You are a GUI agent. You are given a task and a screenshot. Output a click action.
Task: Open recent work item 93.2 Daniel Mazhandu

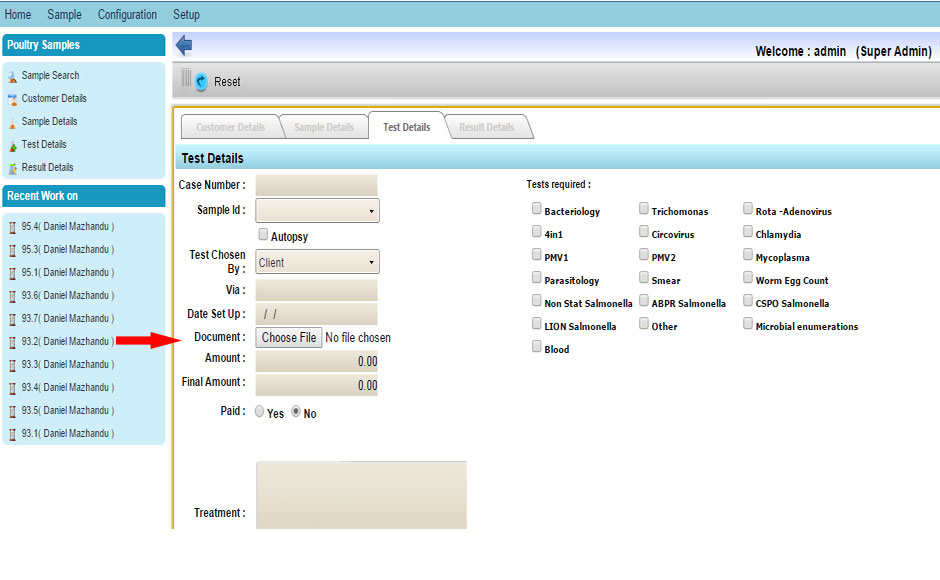(x=68, y=342)
